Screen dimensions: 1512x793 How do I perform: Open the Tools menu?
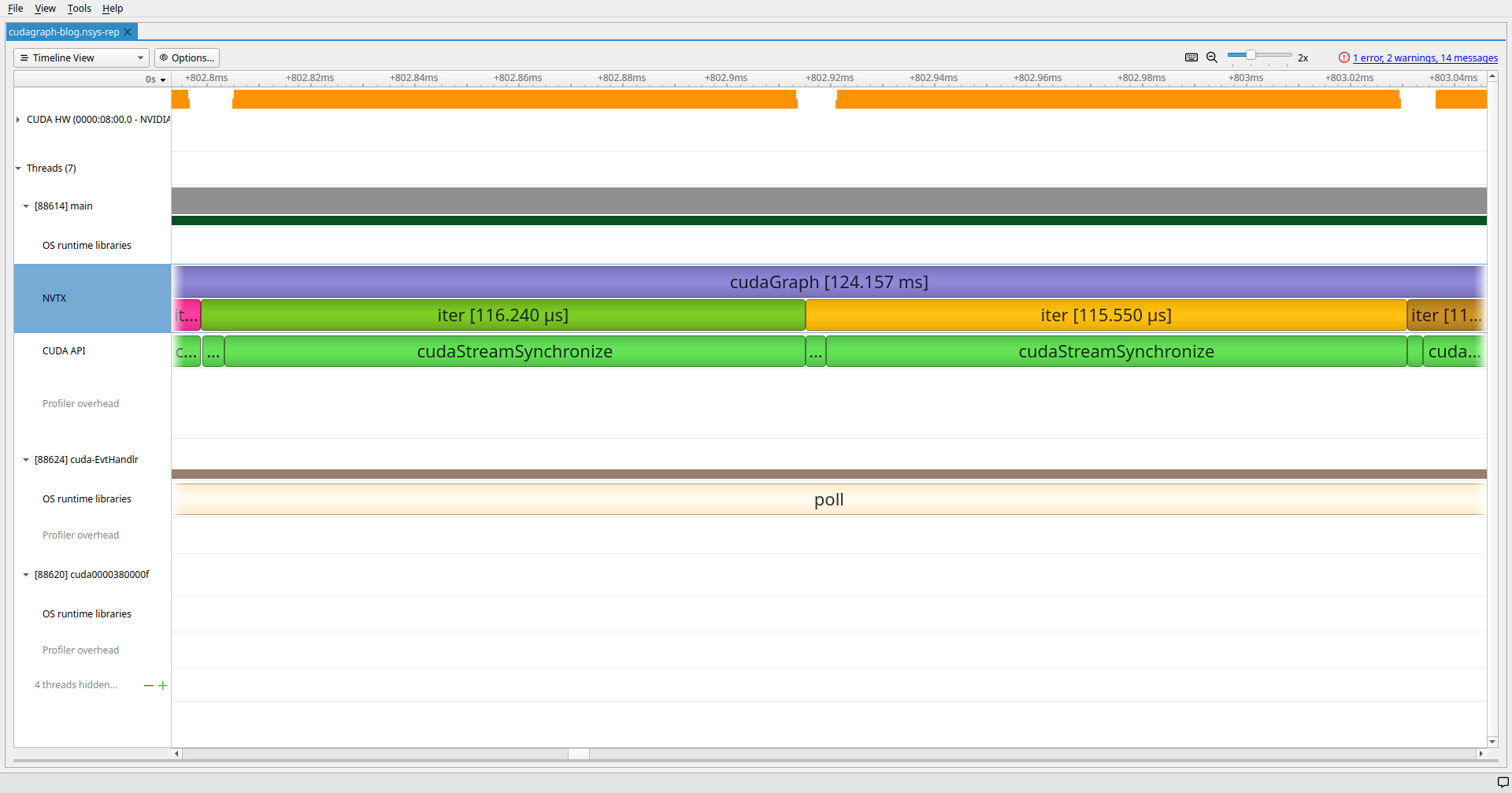(x=79, y=9)
